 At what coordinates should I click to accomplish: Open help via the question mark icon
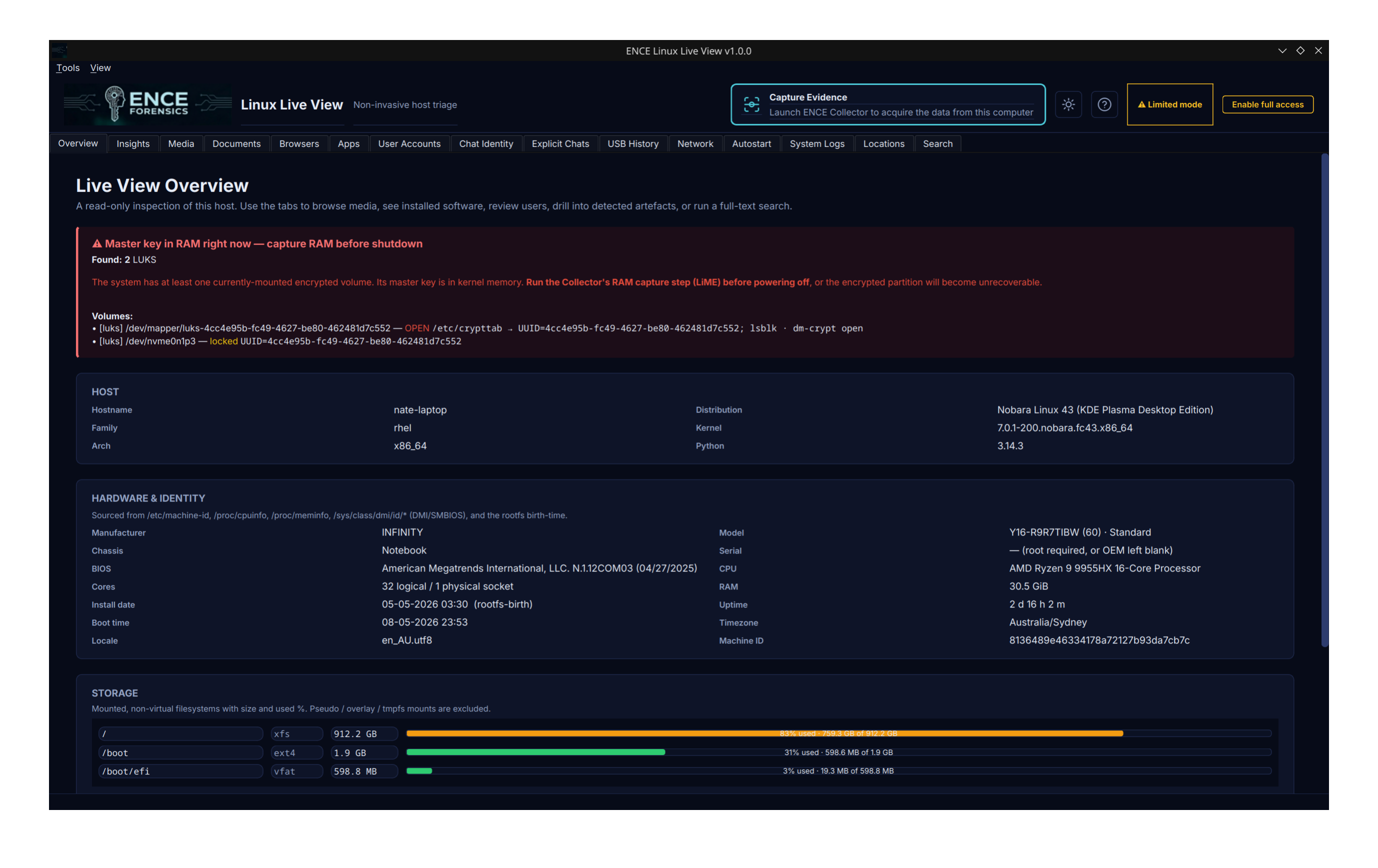(x=1104, y=104)
